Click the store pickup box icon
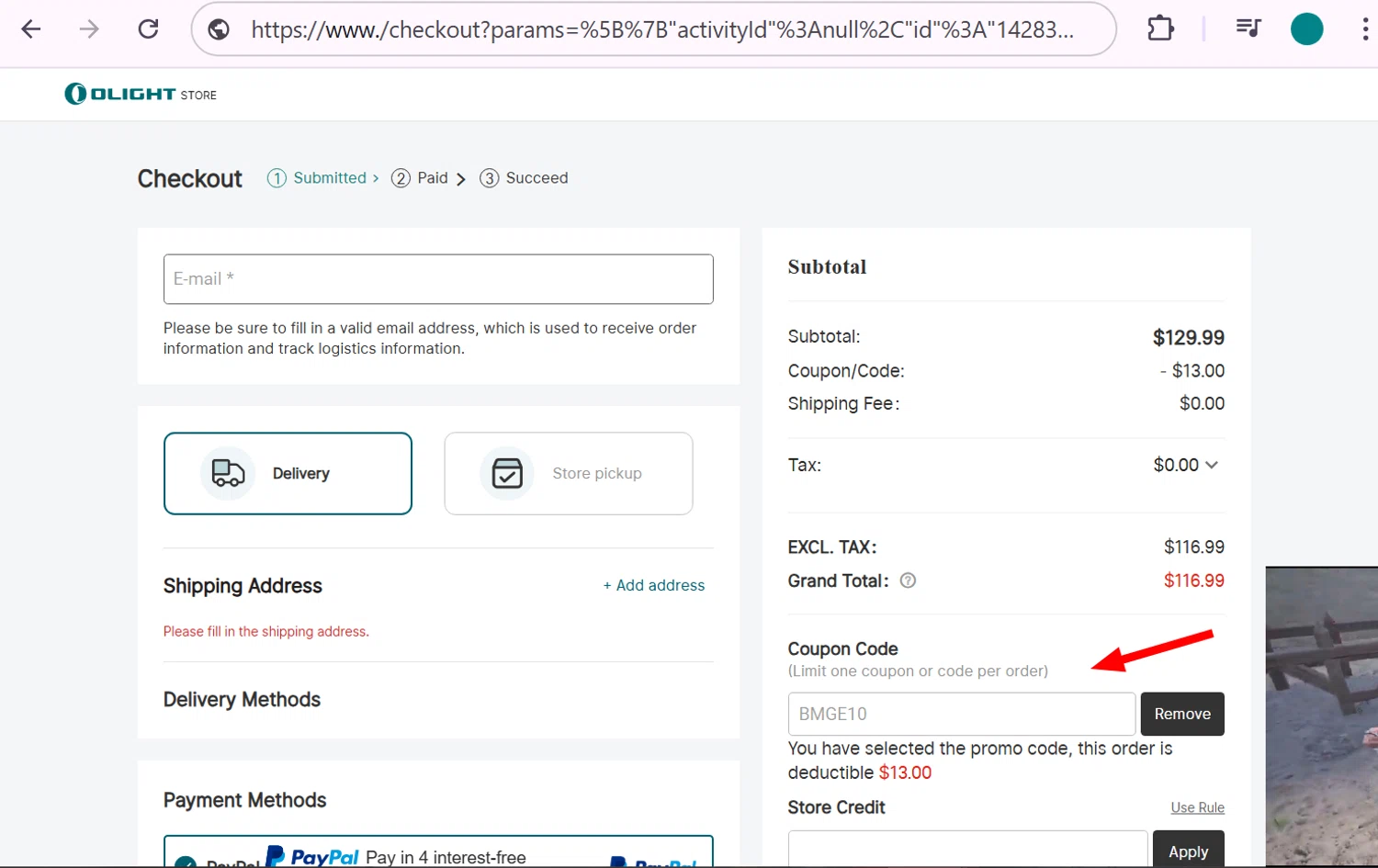This screenshot has height=868, width=1378. click(x=507, y=473)
